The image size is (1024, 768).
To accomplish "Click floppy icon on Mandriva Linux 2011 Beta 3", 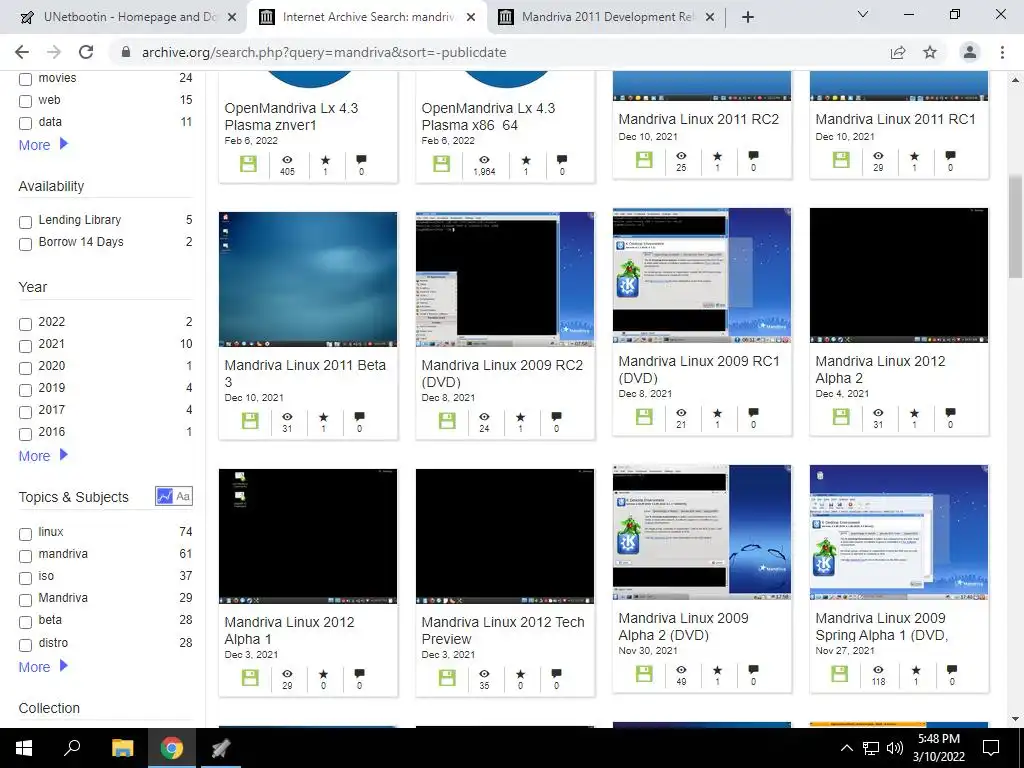I will [250, 421].
